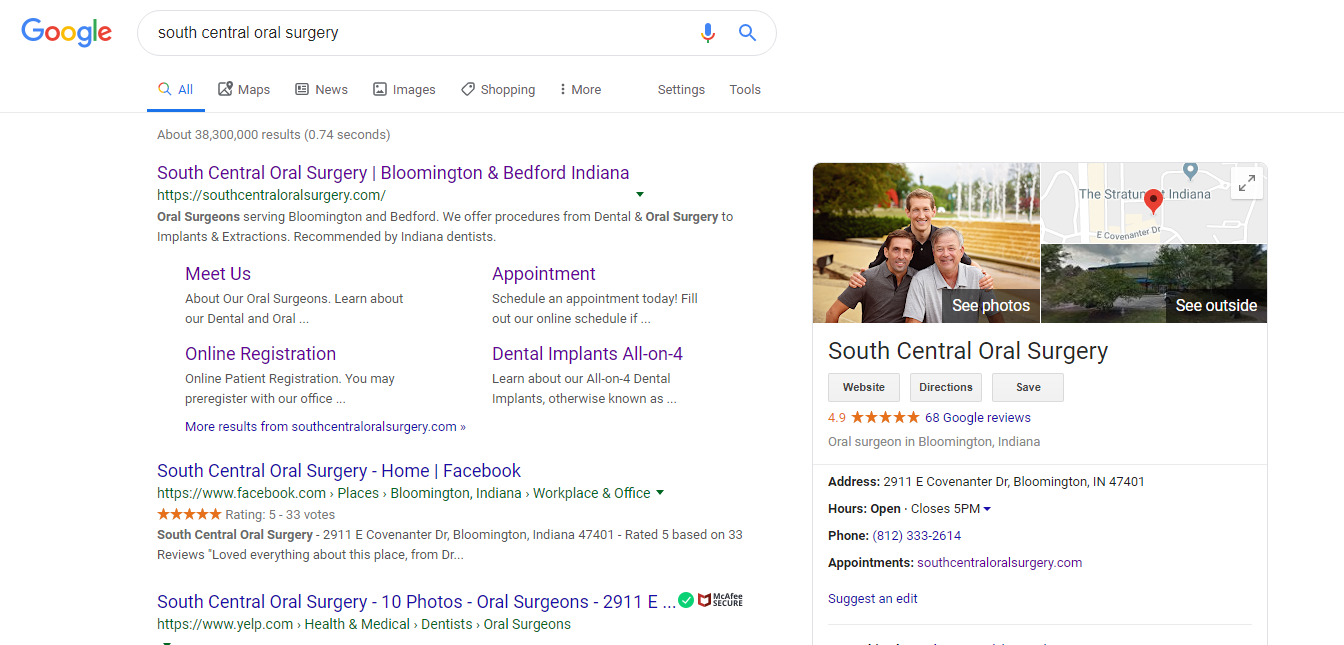Open 68 Google reviews link

click(978, 418)
